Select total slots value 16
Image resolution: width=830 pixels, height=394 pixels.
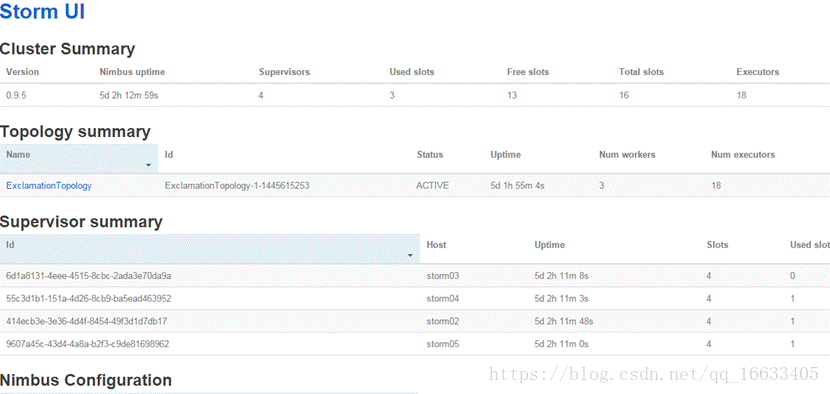click(x=624, y=96)
